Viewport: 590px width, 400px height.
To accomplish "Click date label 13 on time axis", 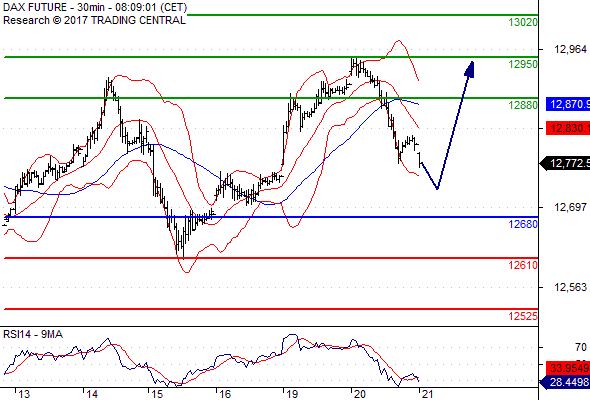I will point(24,394).
